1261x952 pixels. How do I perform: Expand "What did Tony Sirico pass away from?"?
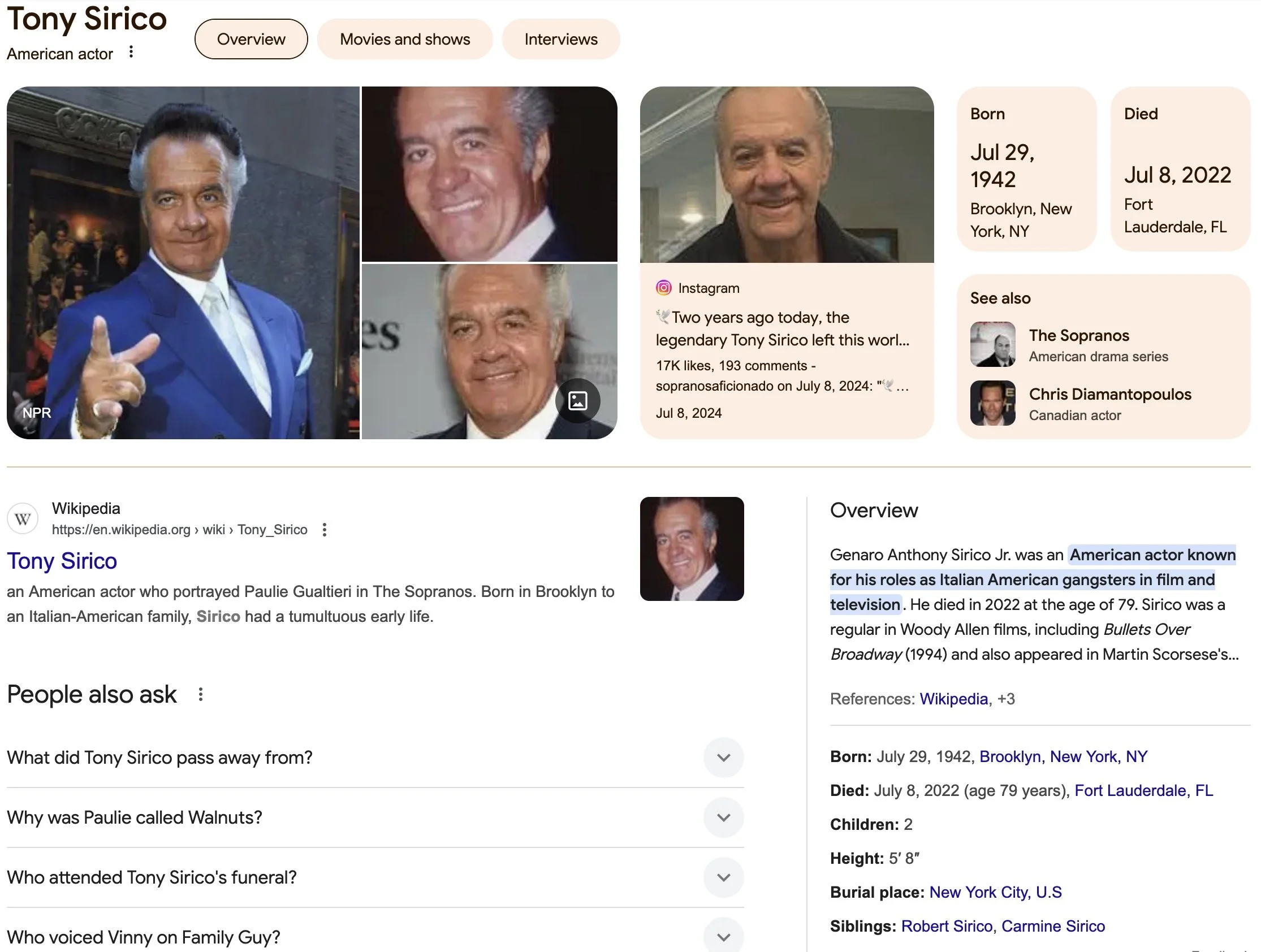point(723,758)
